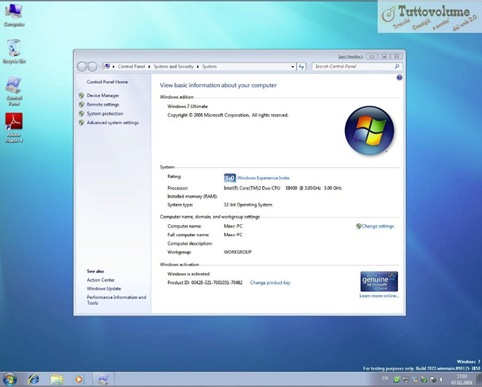
Task: Open Remote settings
Action: coord(103,104)
